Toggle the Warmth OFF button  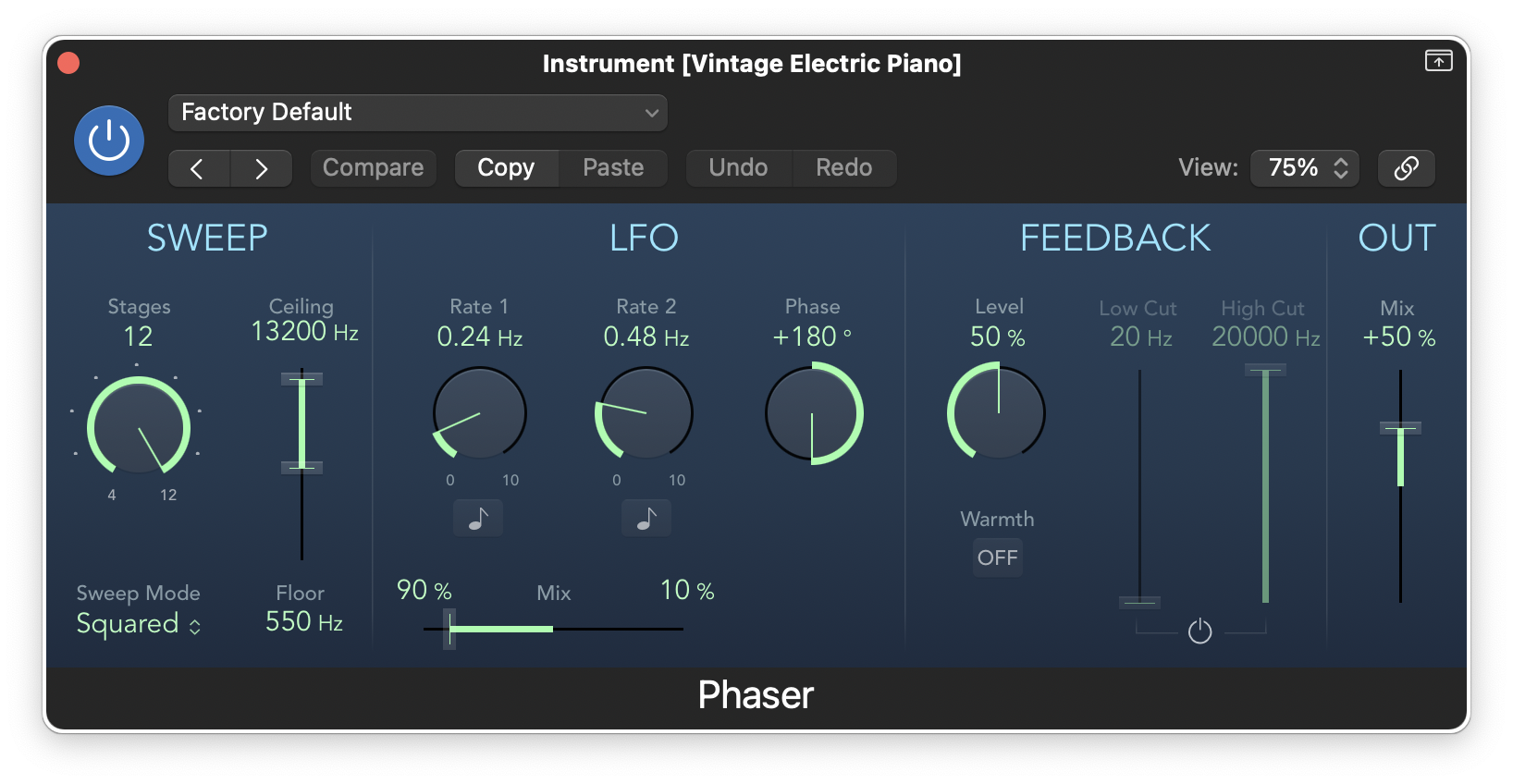coord(997,557)
